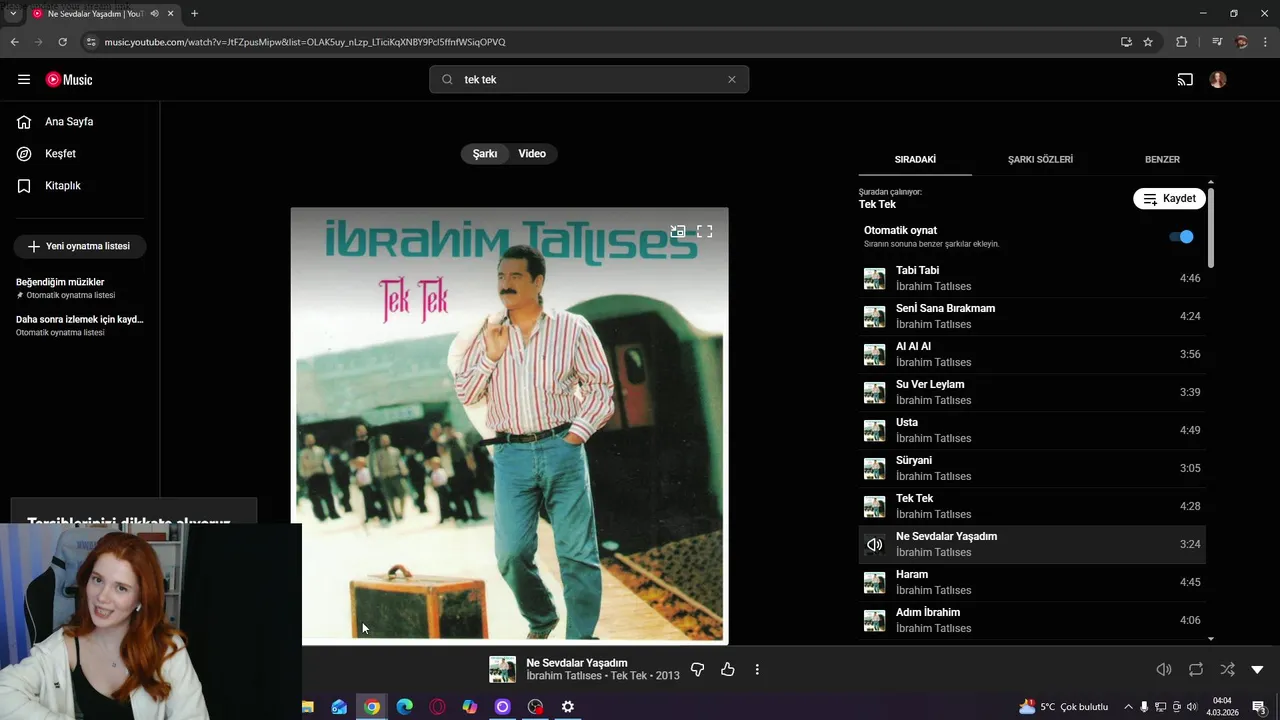Play Tabi Tabi from the queue

click(x=1032, y=278)
